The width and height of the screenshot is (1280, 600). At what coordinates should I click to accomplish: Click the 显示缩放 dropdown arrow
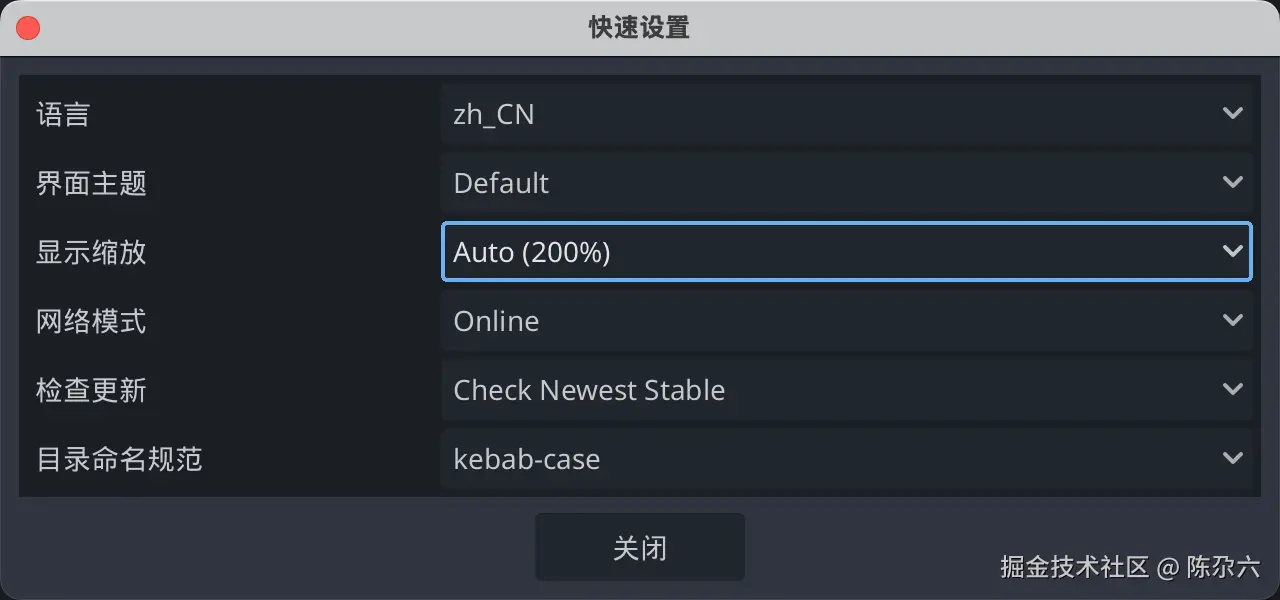(1232, 252)
